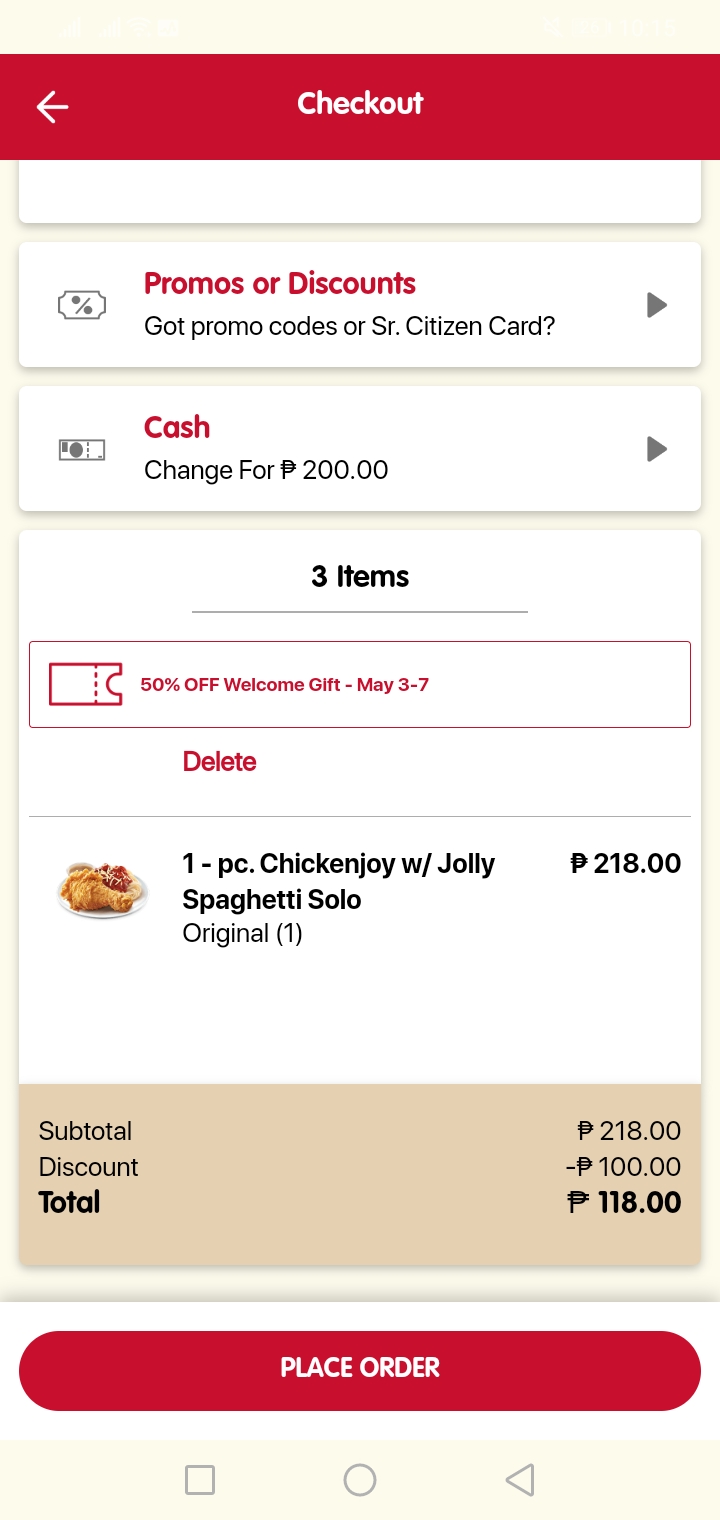Select the 50% OFF Welcome Gift label
The height and width of the screenshot is (1520, 720).
tap(284, 685)
